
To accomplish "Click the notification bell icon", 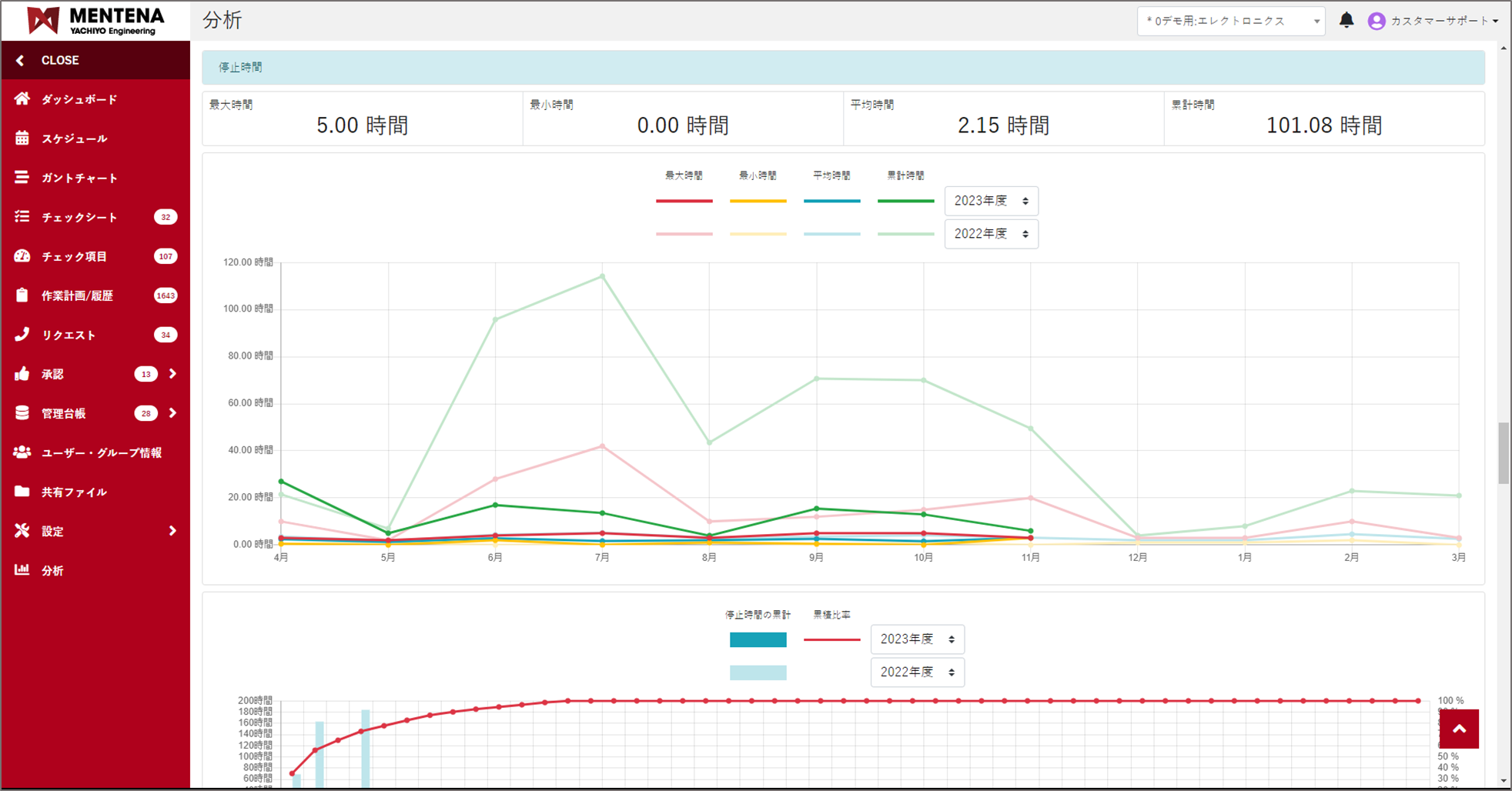I will click(1346, 21).
